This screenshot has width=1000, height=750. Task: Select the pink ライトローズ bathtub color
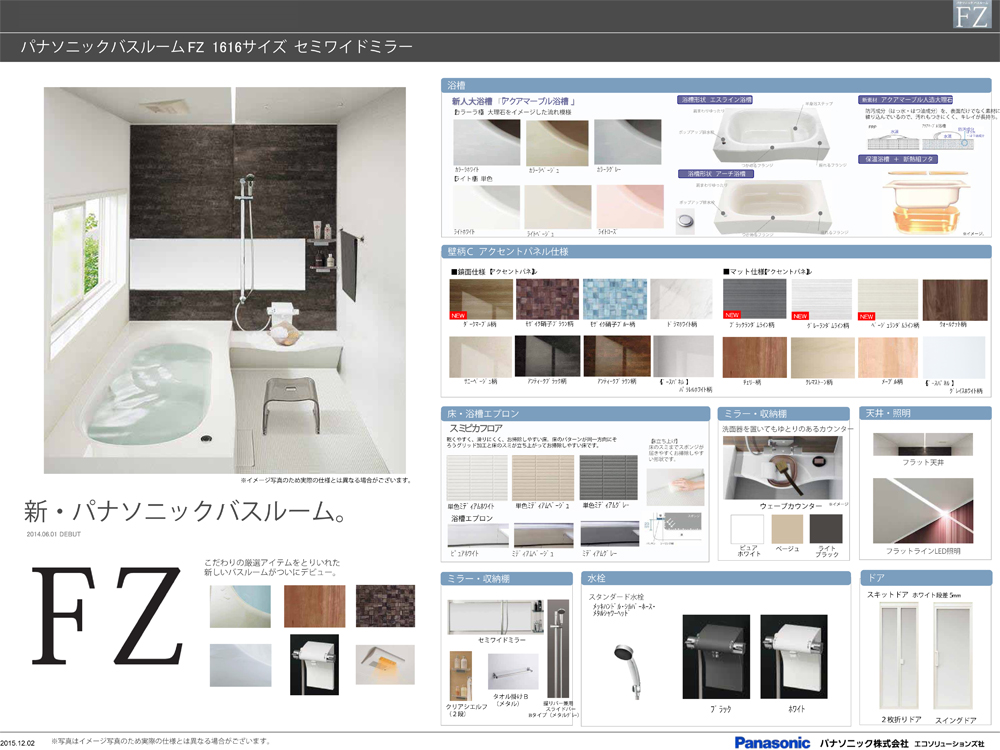(x=630, y=207)
